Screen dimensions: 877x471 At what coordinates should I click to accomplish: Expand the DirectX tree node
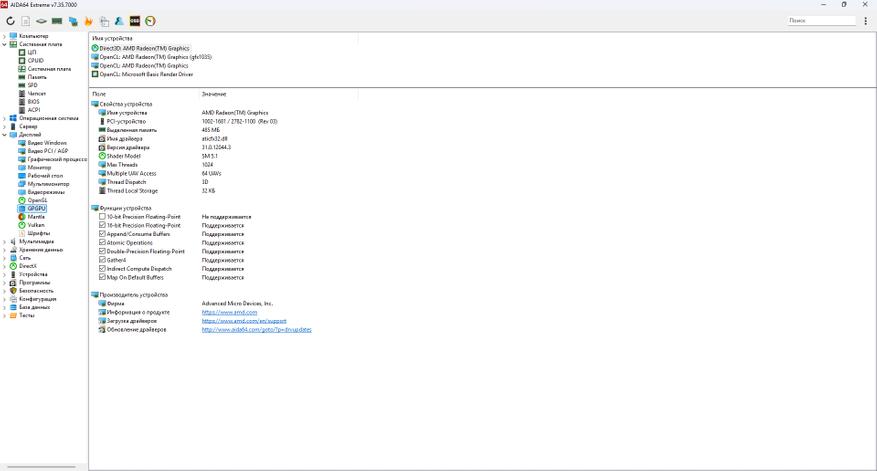(x=4, y=266)
